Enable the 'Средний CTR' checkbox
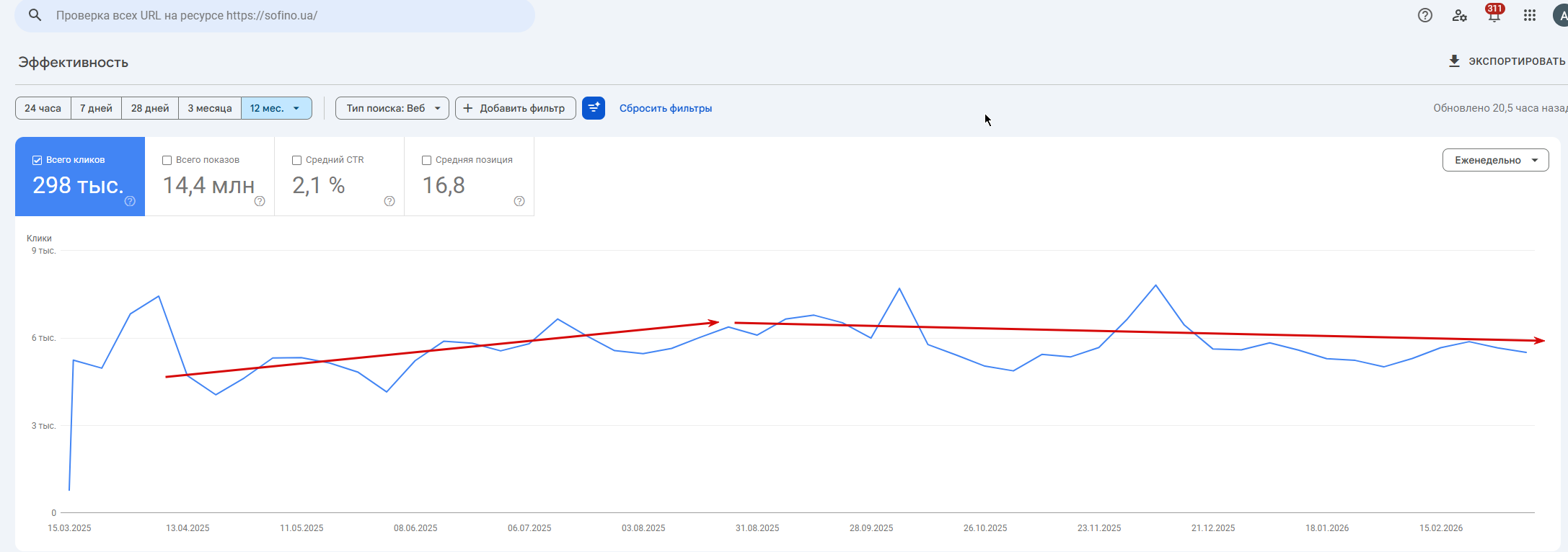The image size is (1568, 552). coord(296,160)
